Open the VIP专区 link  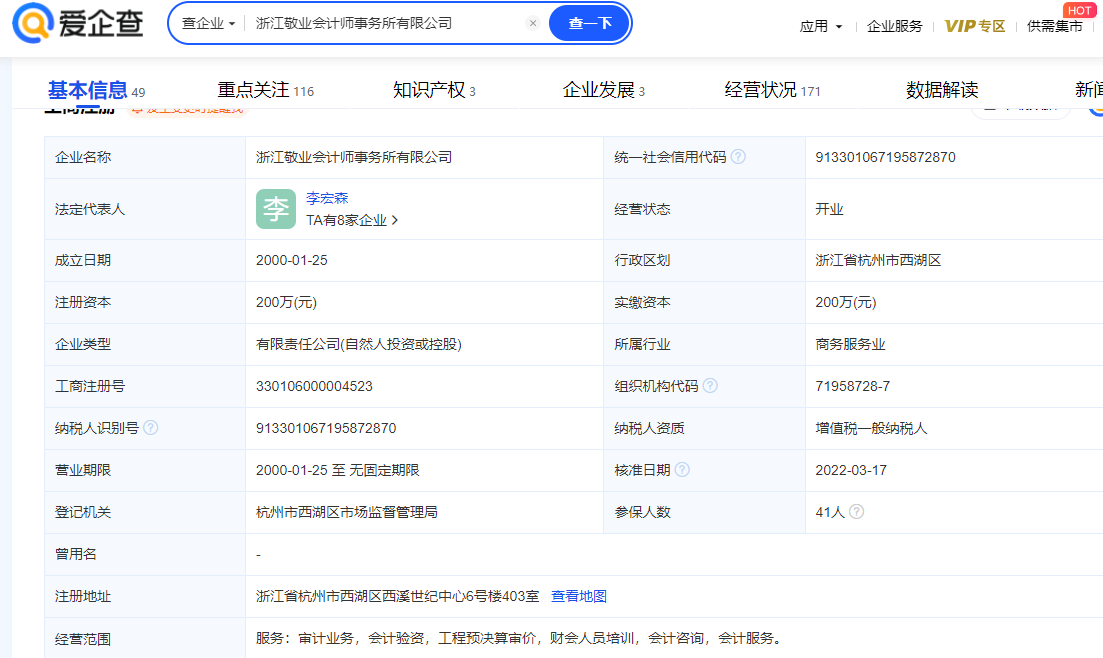point(975,26)
